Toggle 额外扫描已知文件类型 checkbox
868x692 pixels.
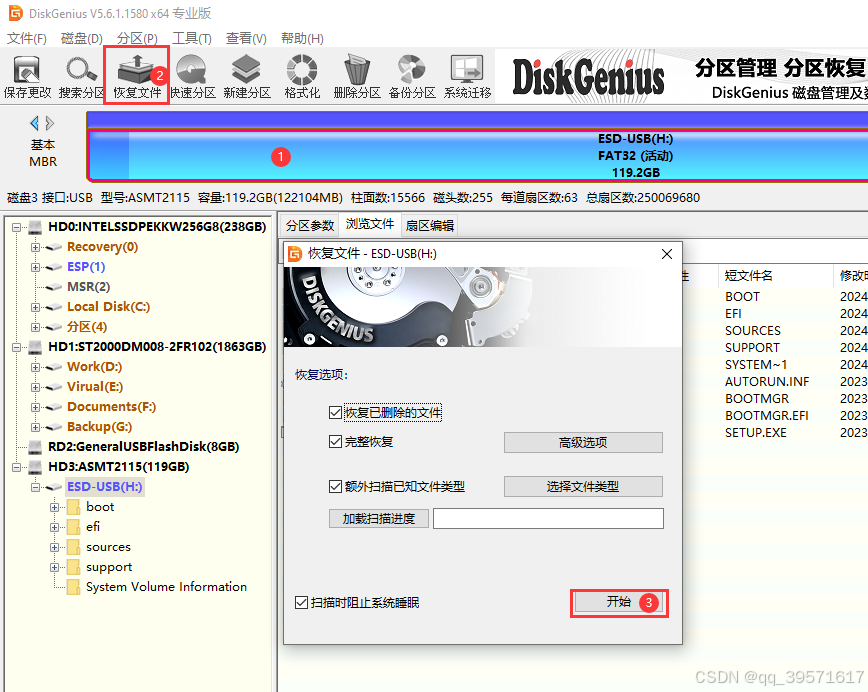pyautogui.click(x=335, y=486)
